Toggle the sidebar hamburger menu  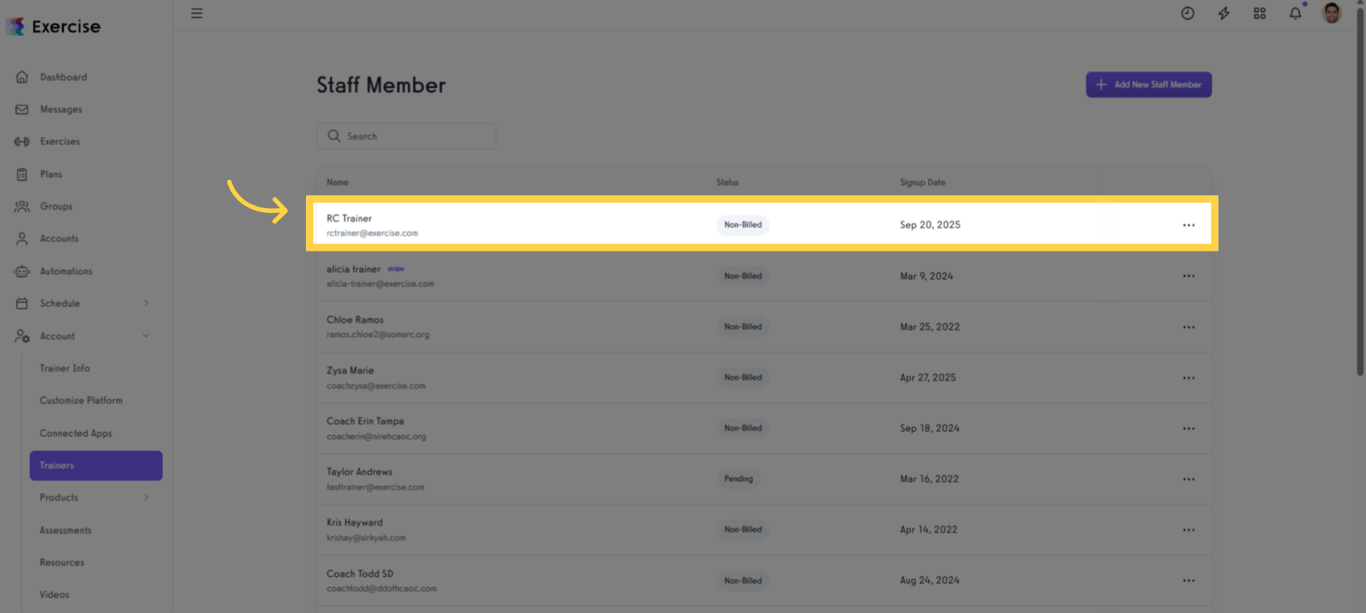pyautogui.click(x=196, y=13)
